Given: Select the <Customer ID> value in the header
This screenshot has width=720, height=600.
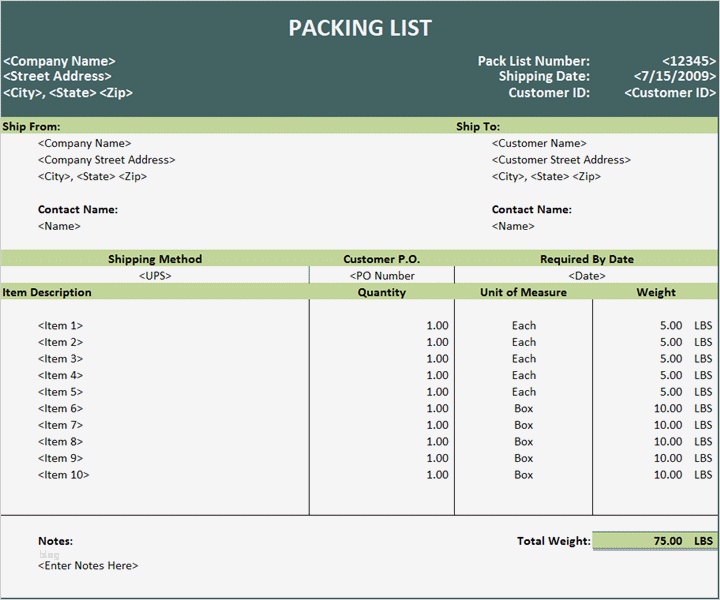Looking at the screenshot, I should pos(670,93).
